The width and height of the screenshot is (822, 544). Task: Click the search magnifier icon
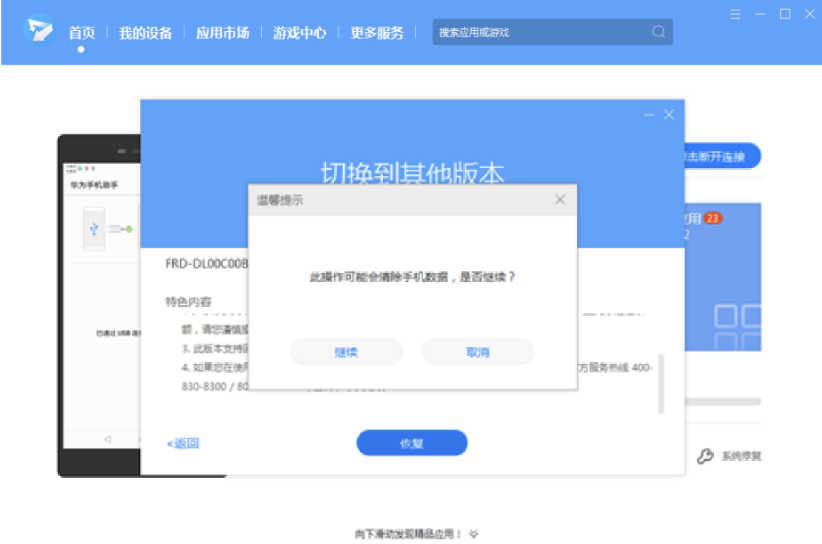pos(658,32)
